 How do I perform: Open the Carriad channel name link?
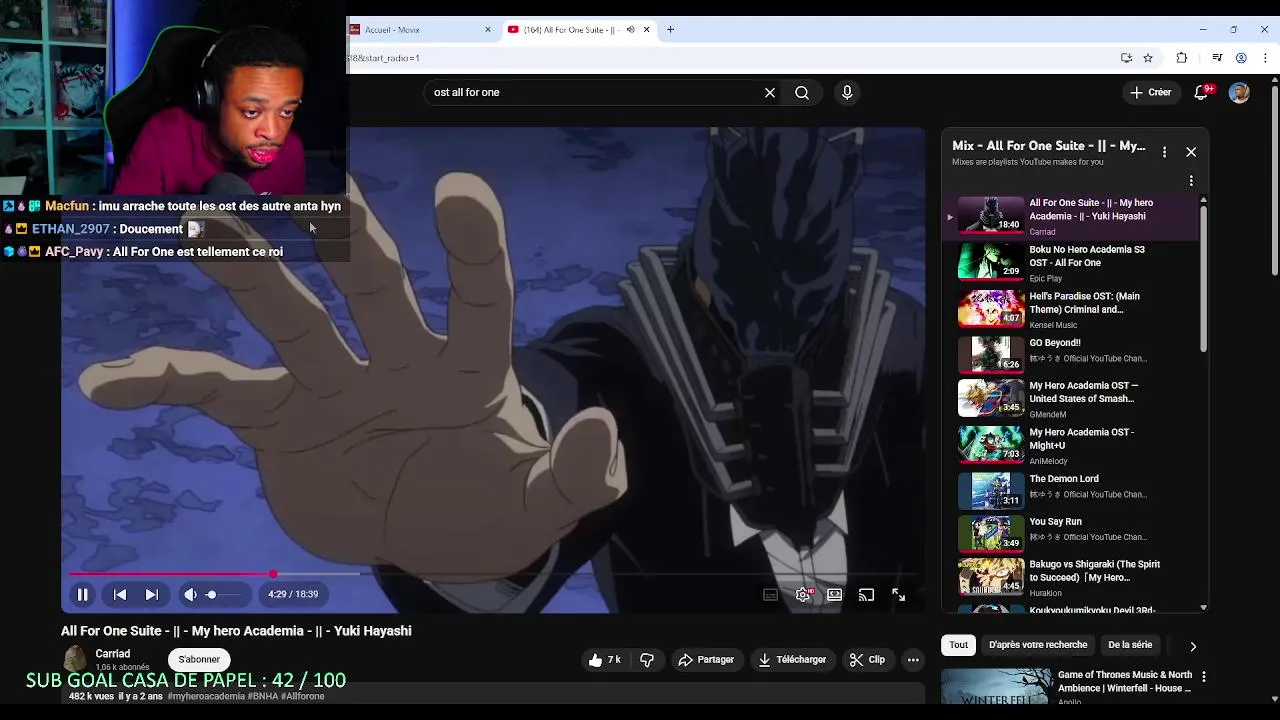tap(113, 654)
